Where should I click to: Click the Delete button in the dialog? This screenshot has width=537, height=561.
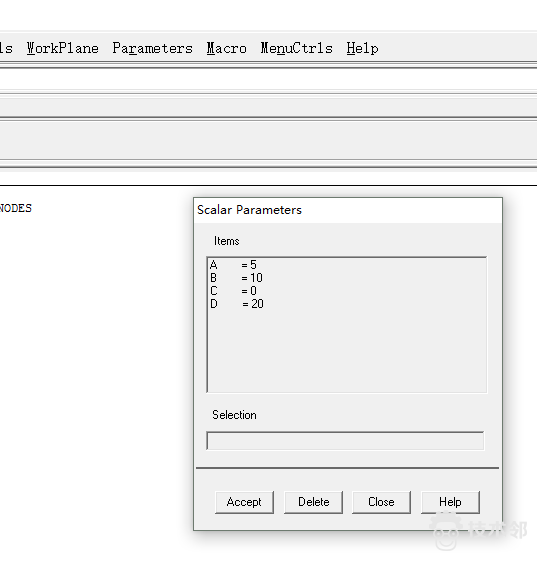[x=313, y=502]
